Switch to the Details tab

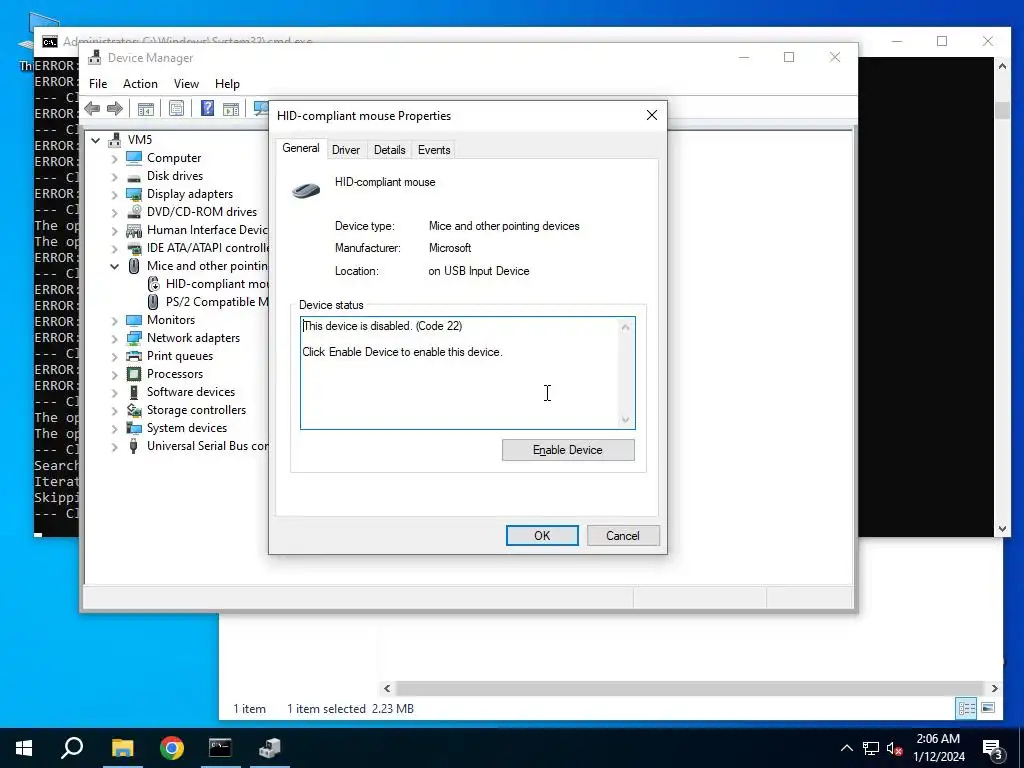(x=389, y=150)
